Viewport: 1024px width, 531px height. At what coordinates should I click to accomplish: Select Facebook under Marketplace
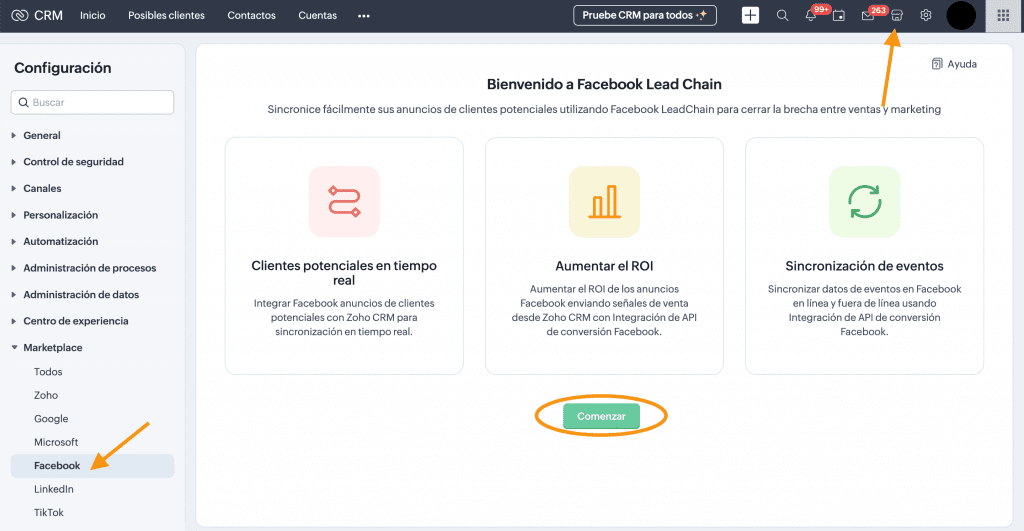click(x=92, y=466)
